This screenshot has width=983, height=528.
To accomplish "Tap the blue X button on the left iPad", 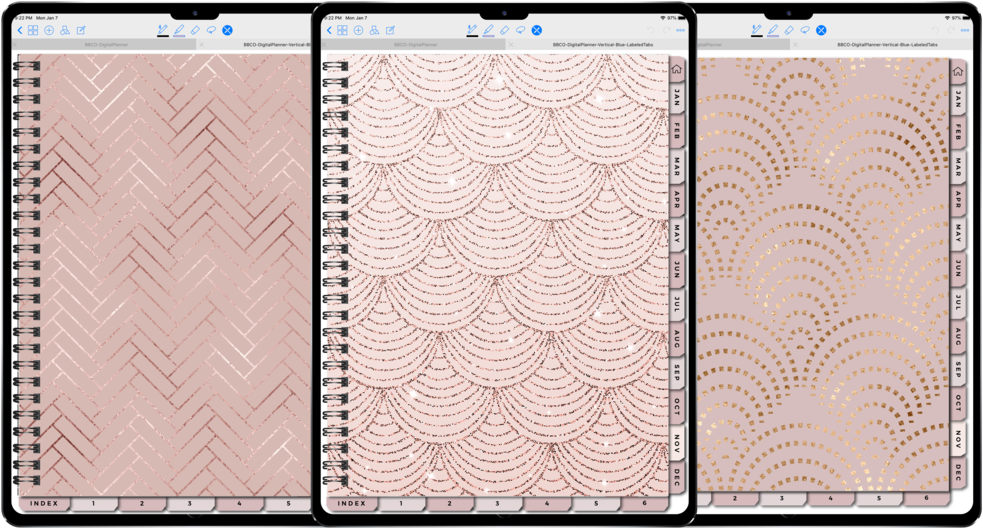I will (x=228, y=31).
